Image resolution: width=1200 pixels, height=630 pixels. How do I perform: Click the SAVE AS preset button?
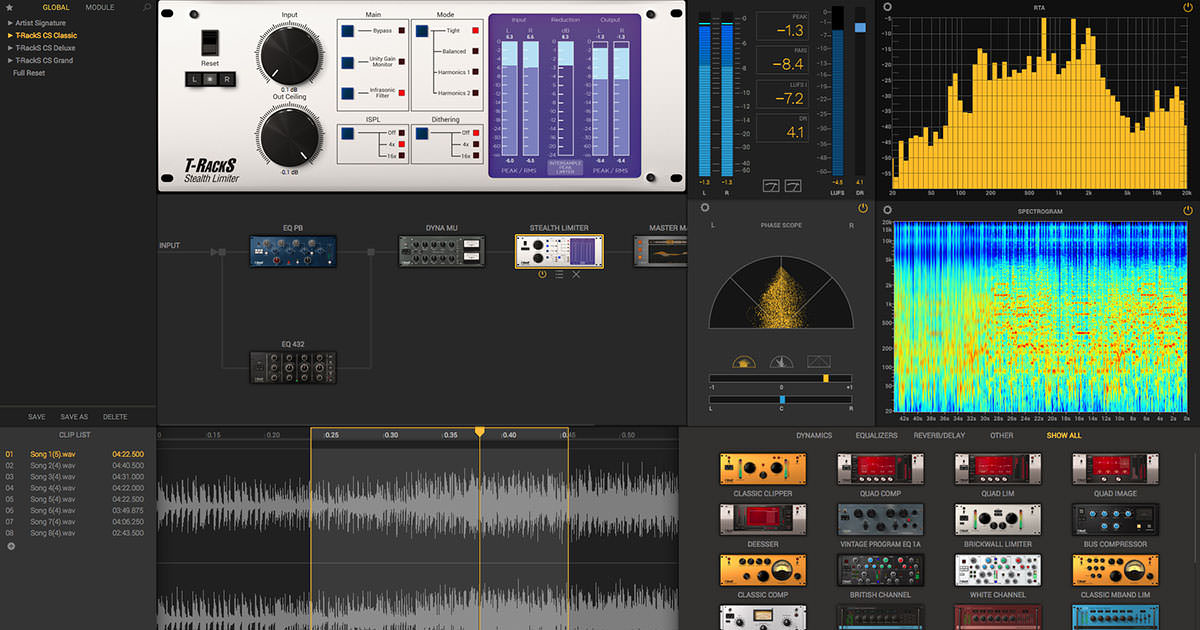pos(74,417)
